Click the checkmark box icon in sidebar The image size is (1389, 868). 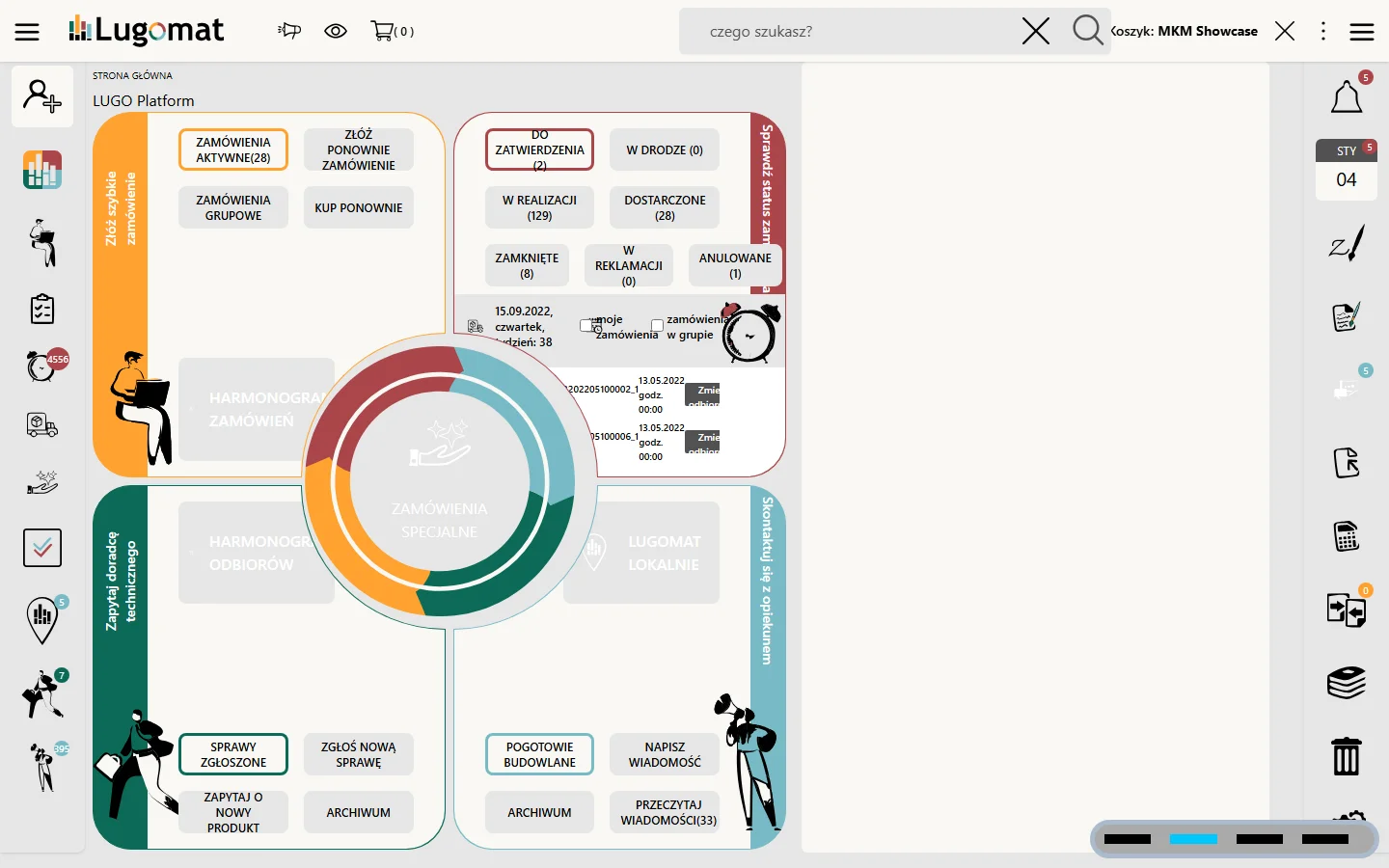click(42, 548)
